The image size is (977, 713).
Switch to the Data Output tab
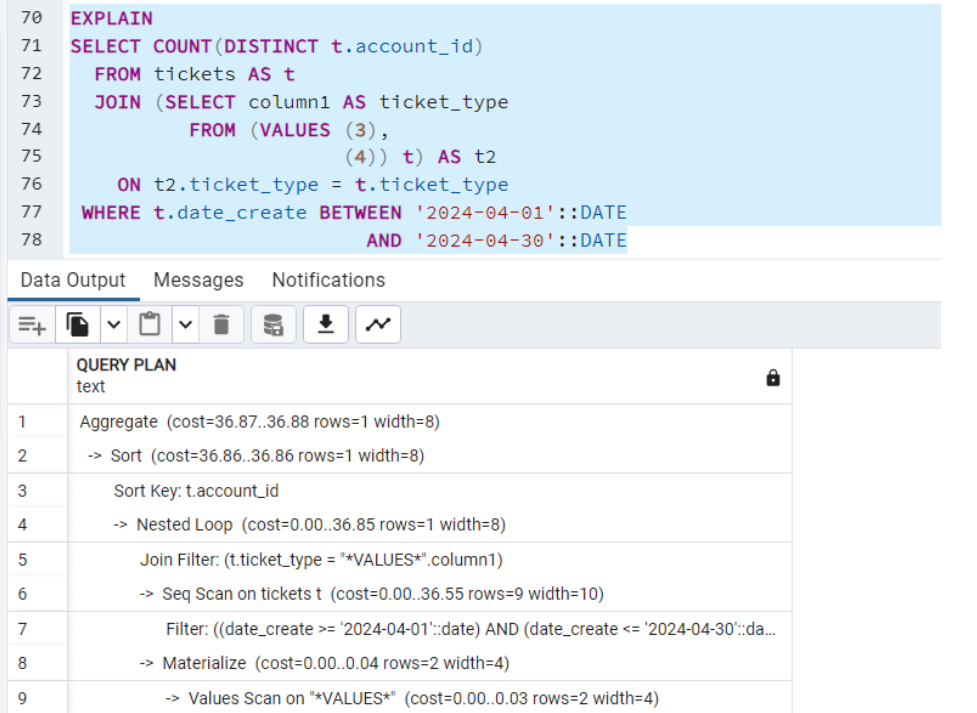(x=73, y=280)
